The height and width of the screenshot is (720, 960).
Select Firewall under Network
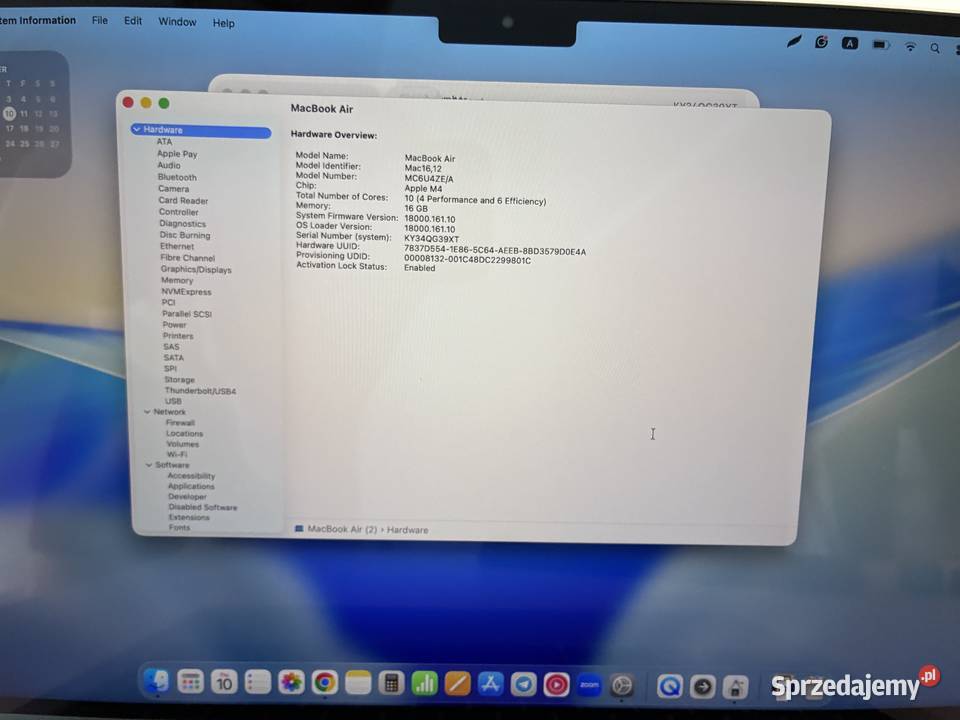click(x=180, y=422)
